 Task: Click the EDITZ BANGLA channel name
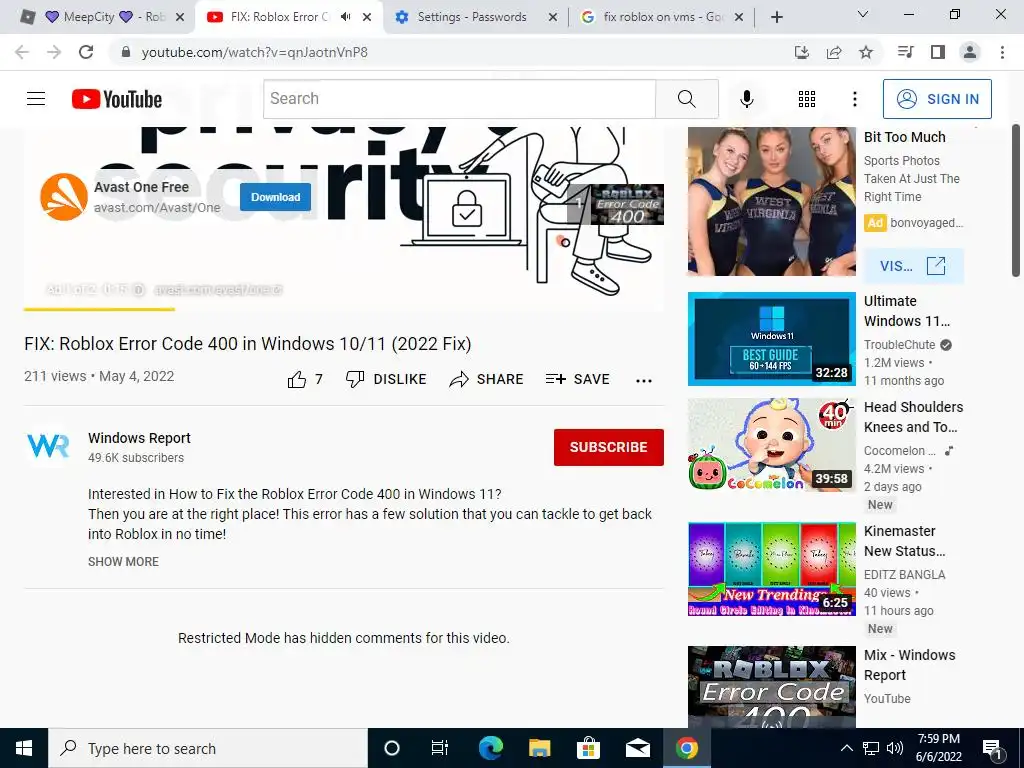point(904,575)
